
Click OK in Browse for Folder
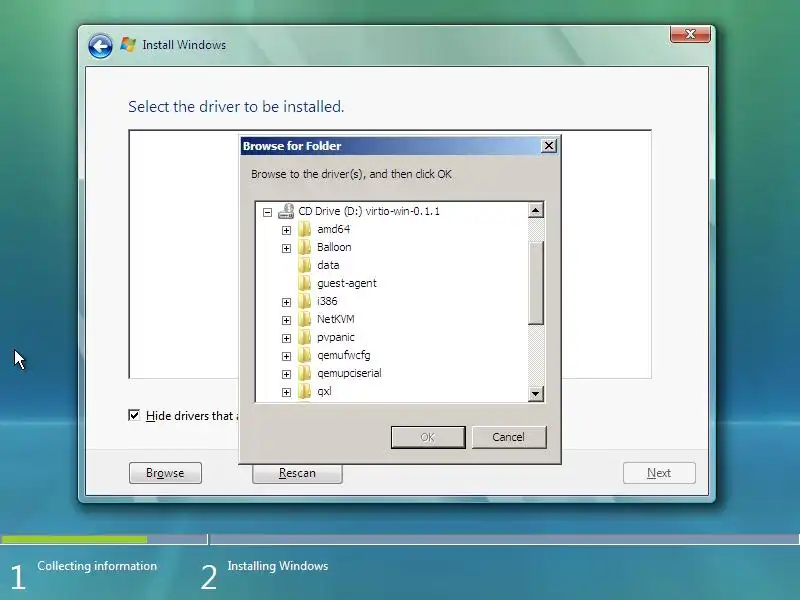428,437
